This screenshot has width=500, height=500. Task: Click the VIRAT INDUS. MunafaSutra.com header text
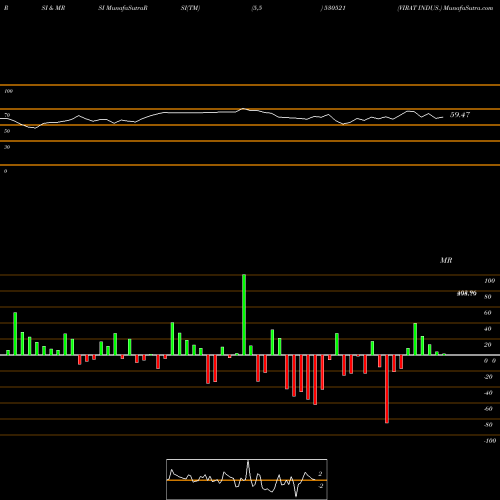445,8
